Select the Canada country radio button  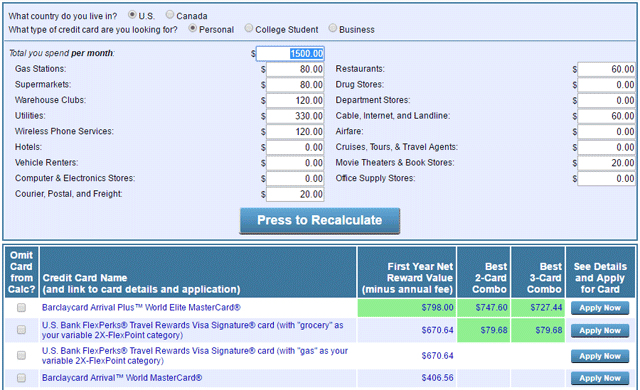(x=170, y=15)
